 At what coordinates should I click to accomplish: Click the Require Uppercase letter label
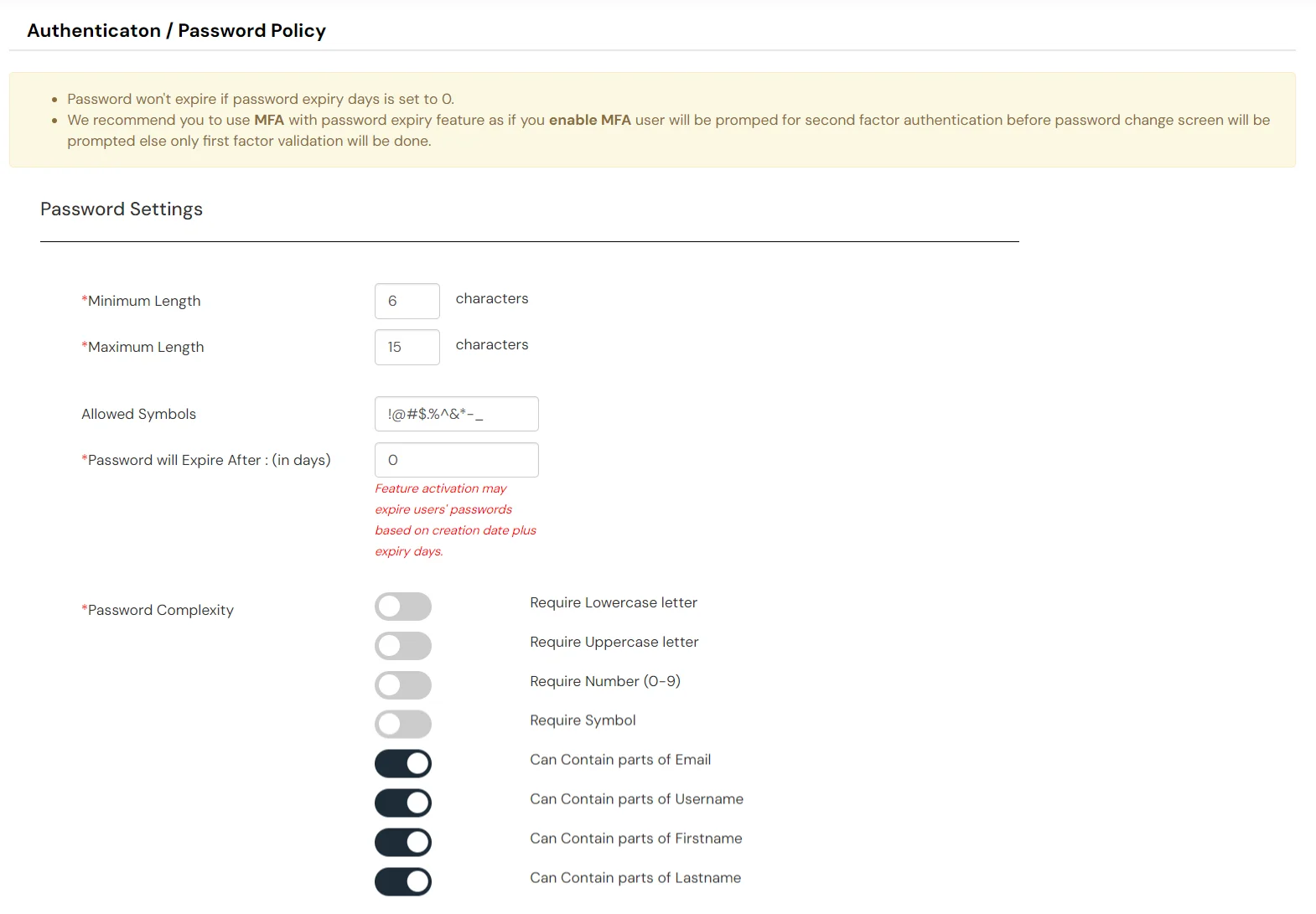(x=614, y=642)
